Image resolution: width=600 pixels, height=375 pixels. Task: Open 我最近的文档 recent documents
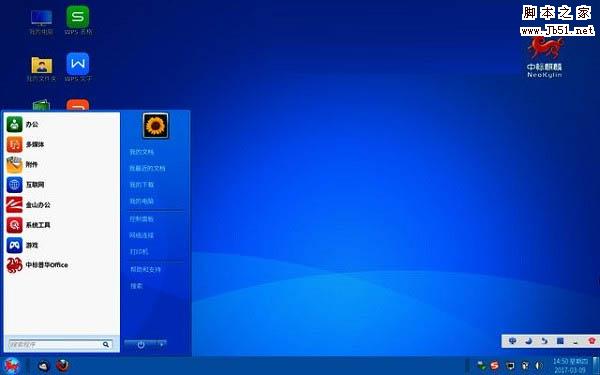pos(147,168)
